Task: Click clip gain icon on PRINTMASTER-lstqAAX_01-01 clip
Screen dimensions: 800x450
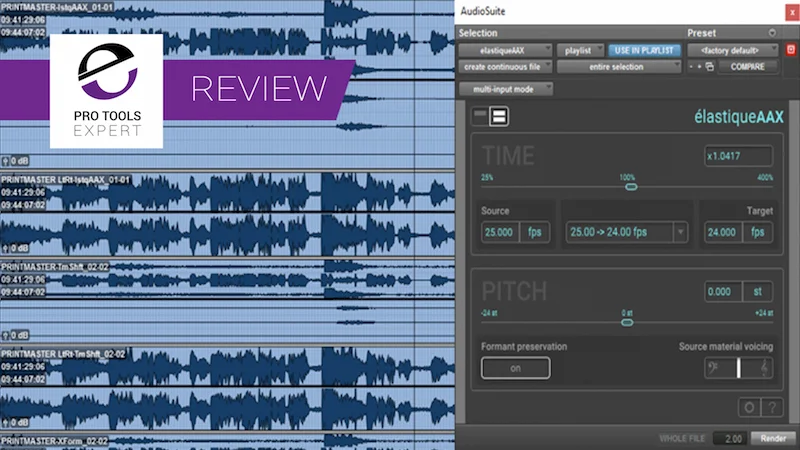Action: tap(5, 161)
